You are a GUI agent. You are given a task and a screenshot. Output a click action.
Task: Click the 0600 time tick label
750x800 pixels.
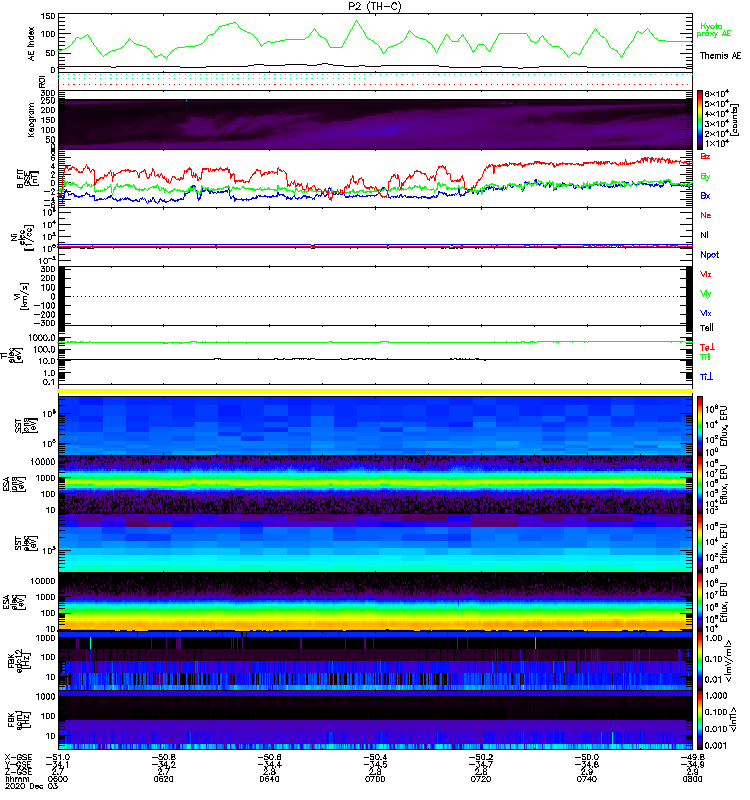pyautogui.click(x=58, y=779)
